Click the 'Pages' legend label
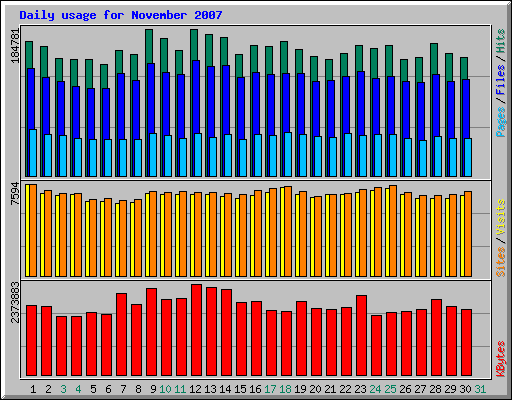Image resolution: width=512 pixels, height=400 pixels. pos(501,122)
